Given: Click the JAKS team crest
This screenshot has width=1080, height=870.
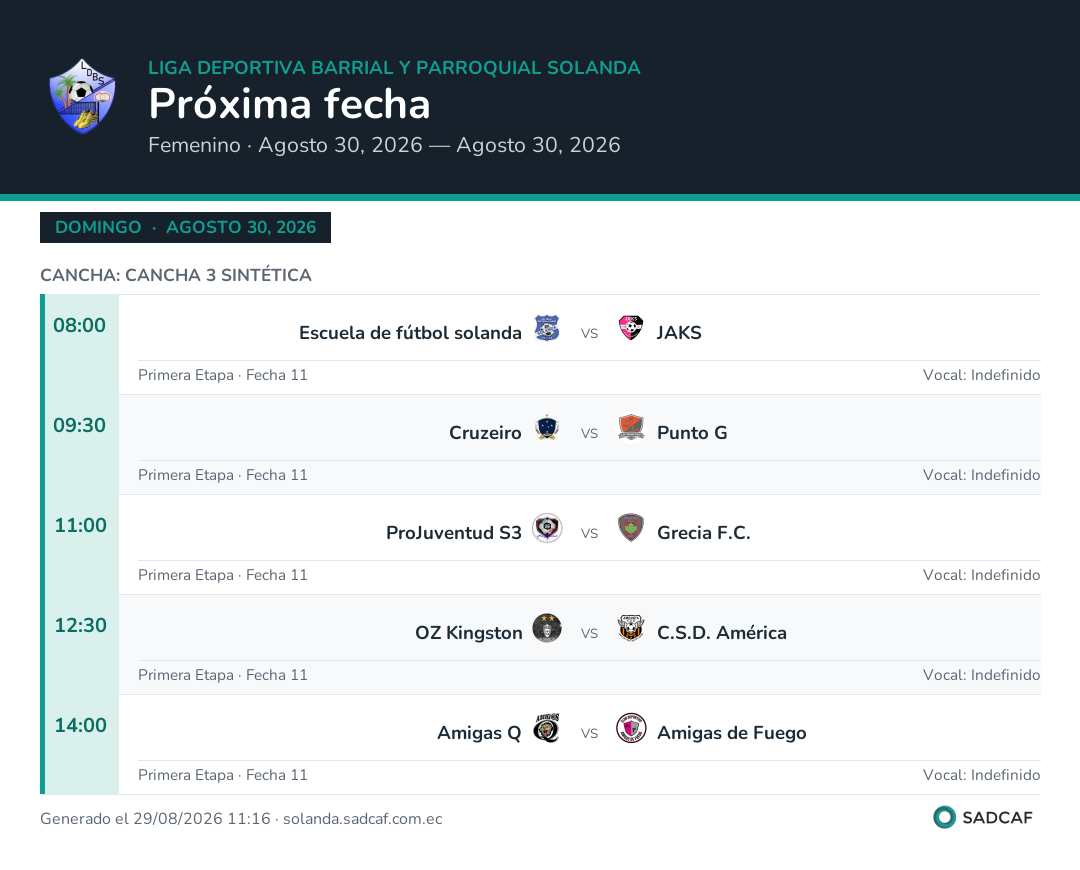Looking at the screenshot, I should [630, 329].
